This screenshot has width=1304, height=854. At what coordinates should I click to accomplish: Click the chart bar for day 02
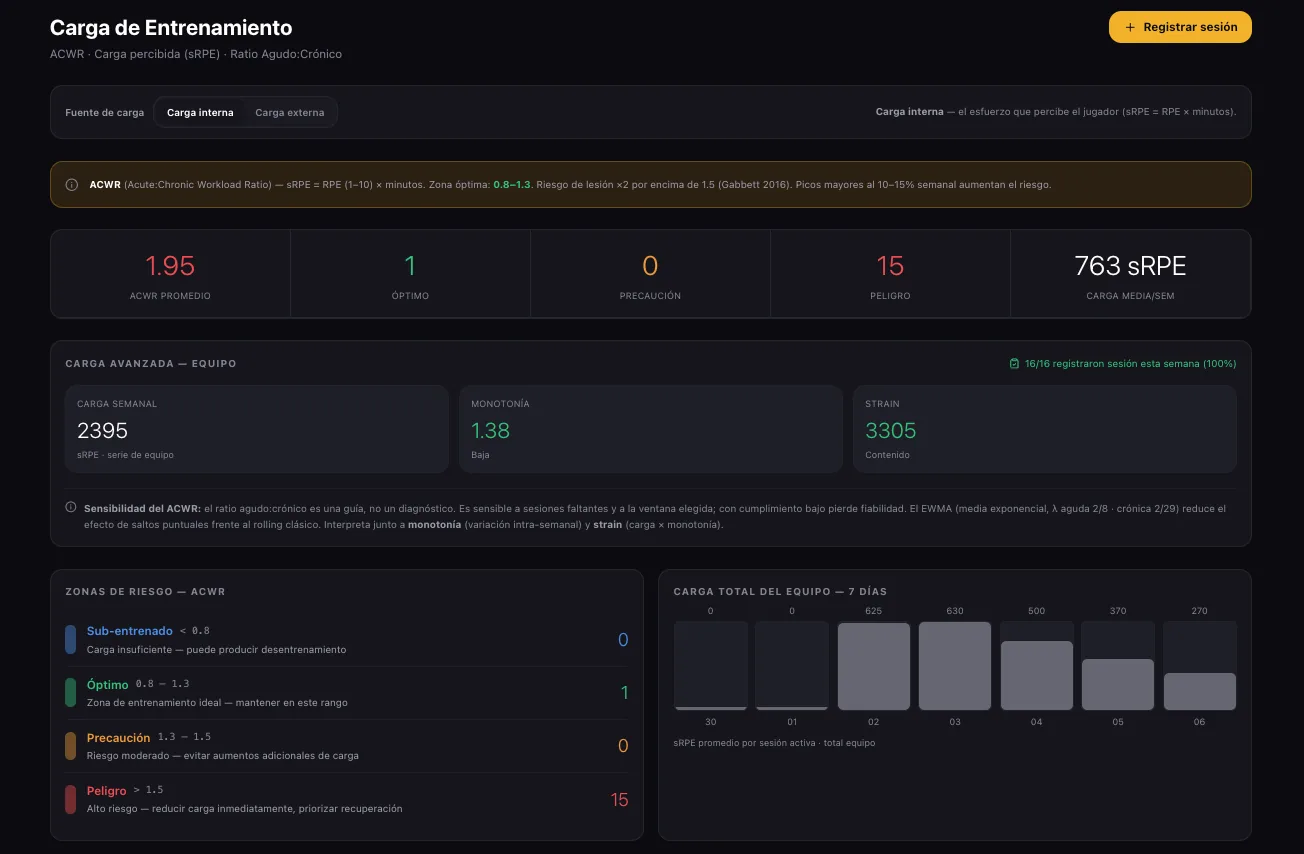click(x=874, y=666)
